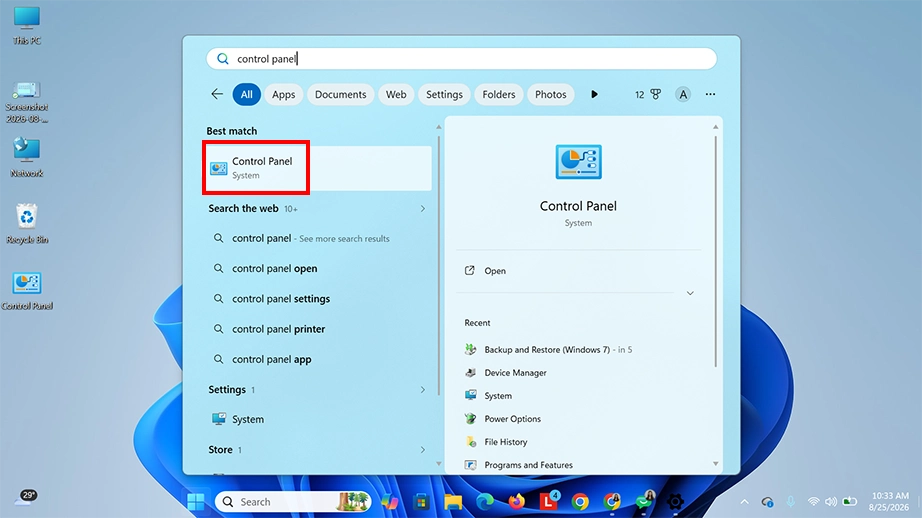Click the taskbar Search box
The image size is (922, 518).
click(x=293, y=502)
